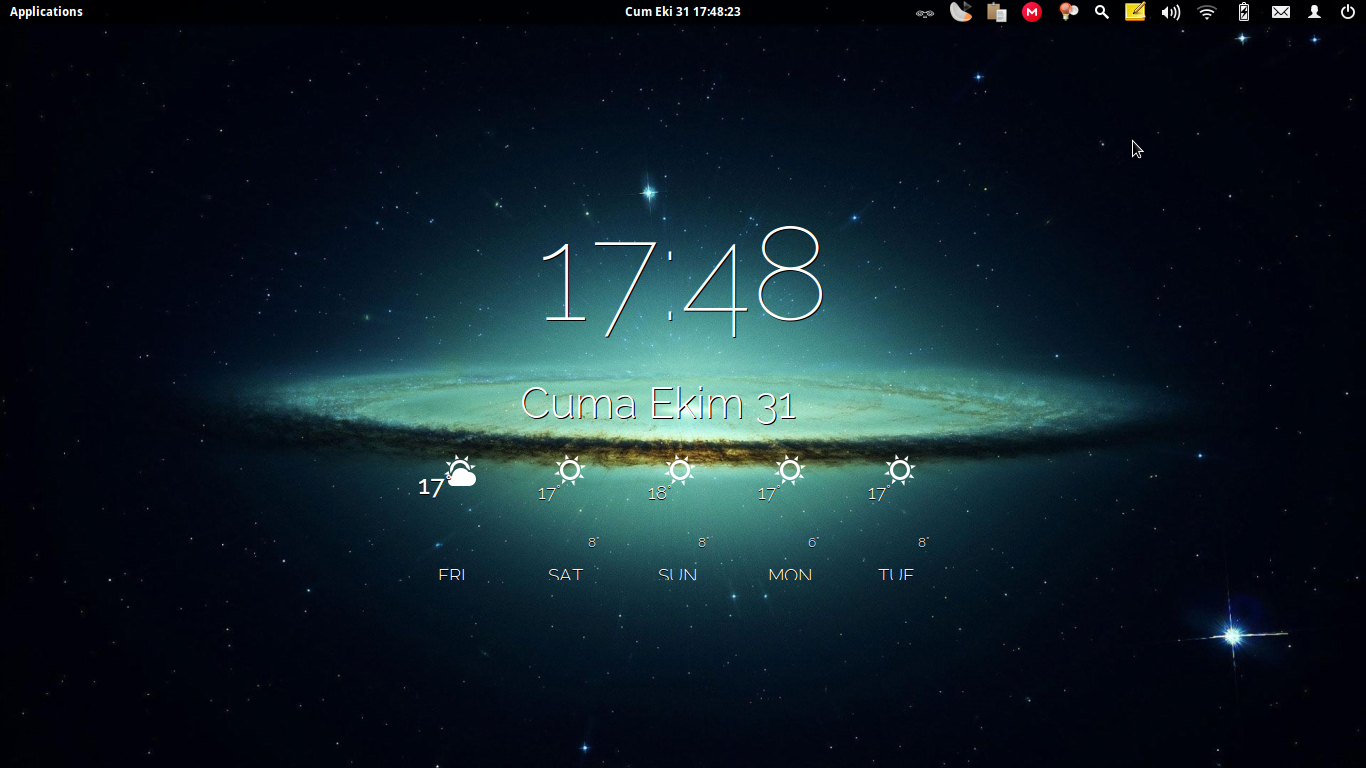
Task: Click the FRI day label
Action: [x=452, y=574]
